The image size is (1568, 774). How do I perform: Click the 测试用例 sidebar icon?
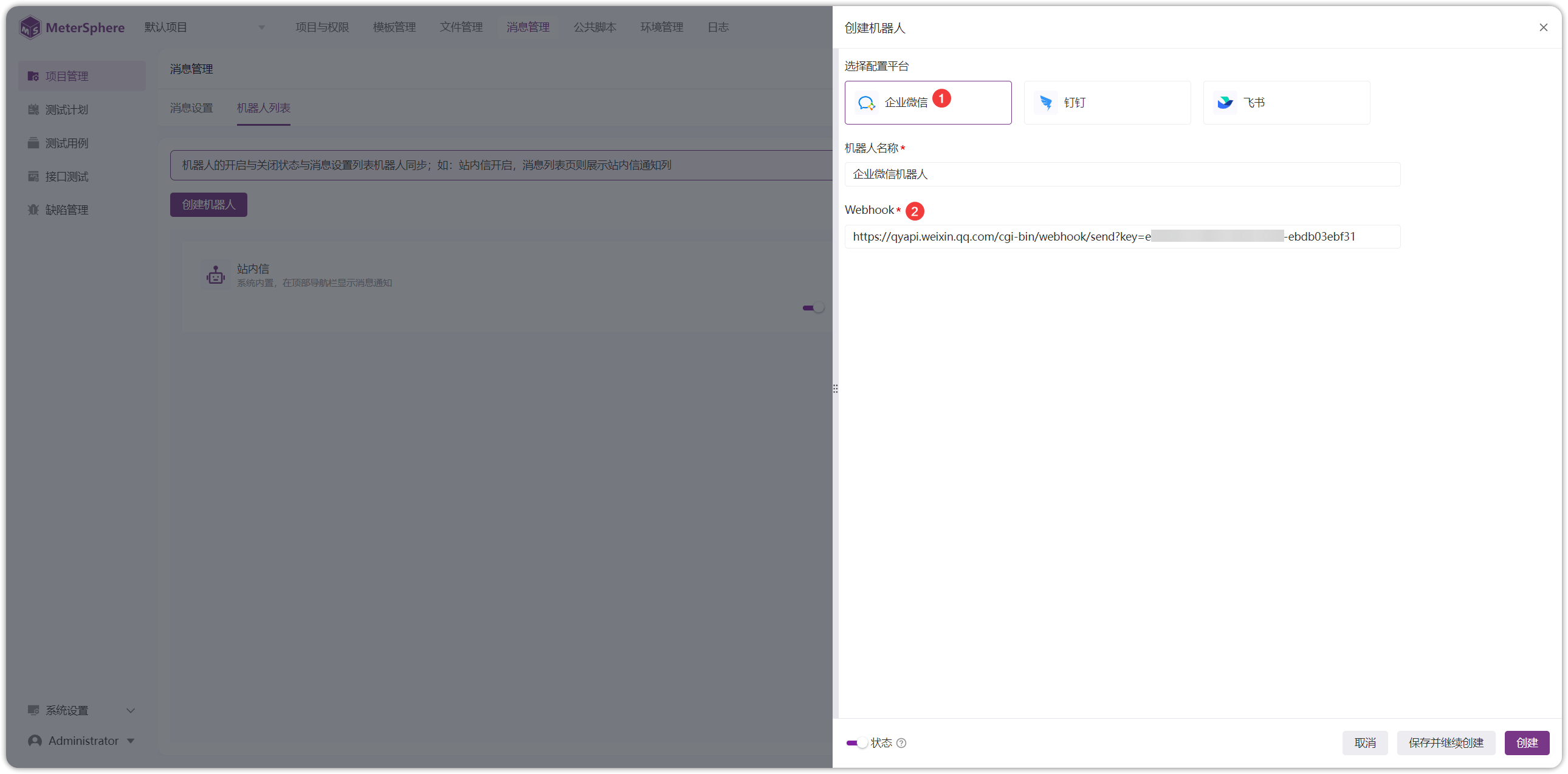[x=33, y=143]
